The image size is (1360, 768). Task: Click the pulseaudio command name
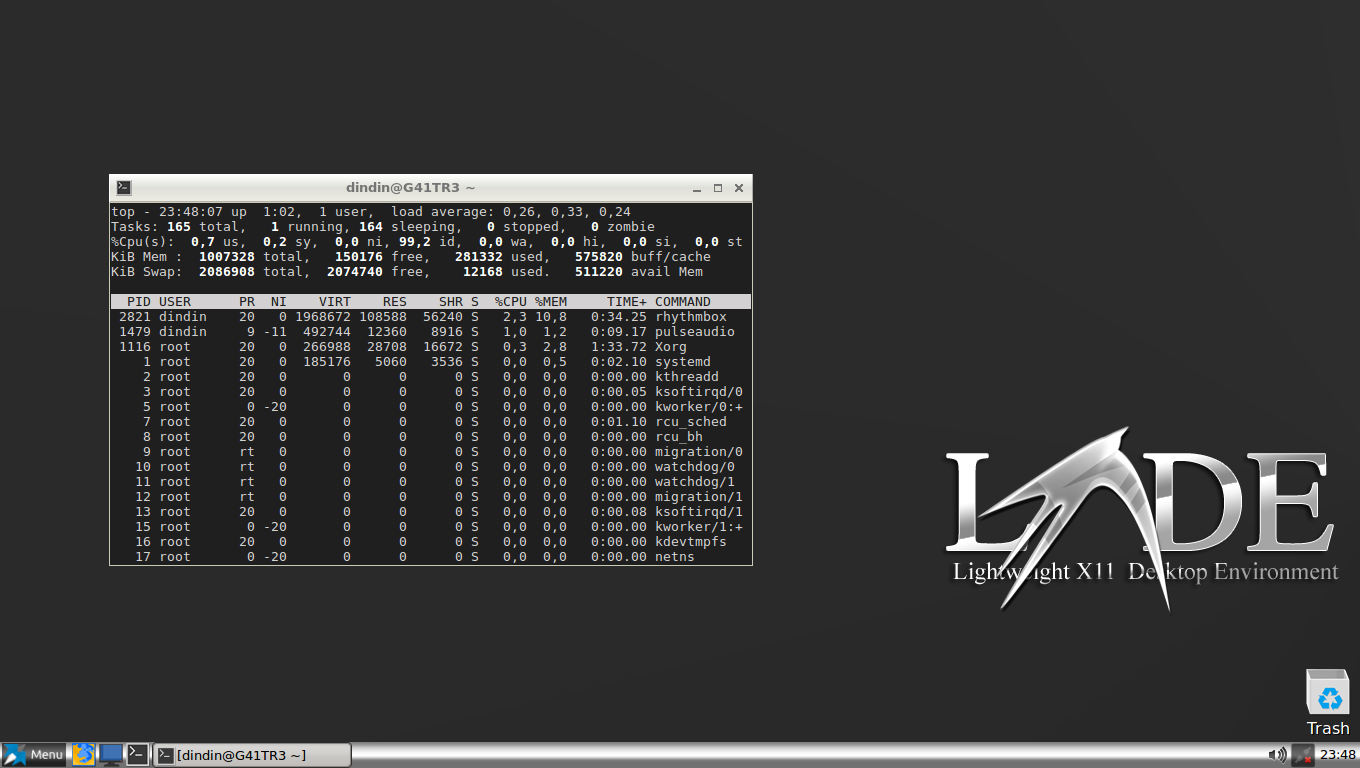click(695, 332)
